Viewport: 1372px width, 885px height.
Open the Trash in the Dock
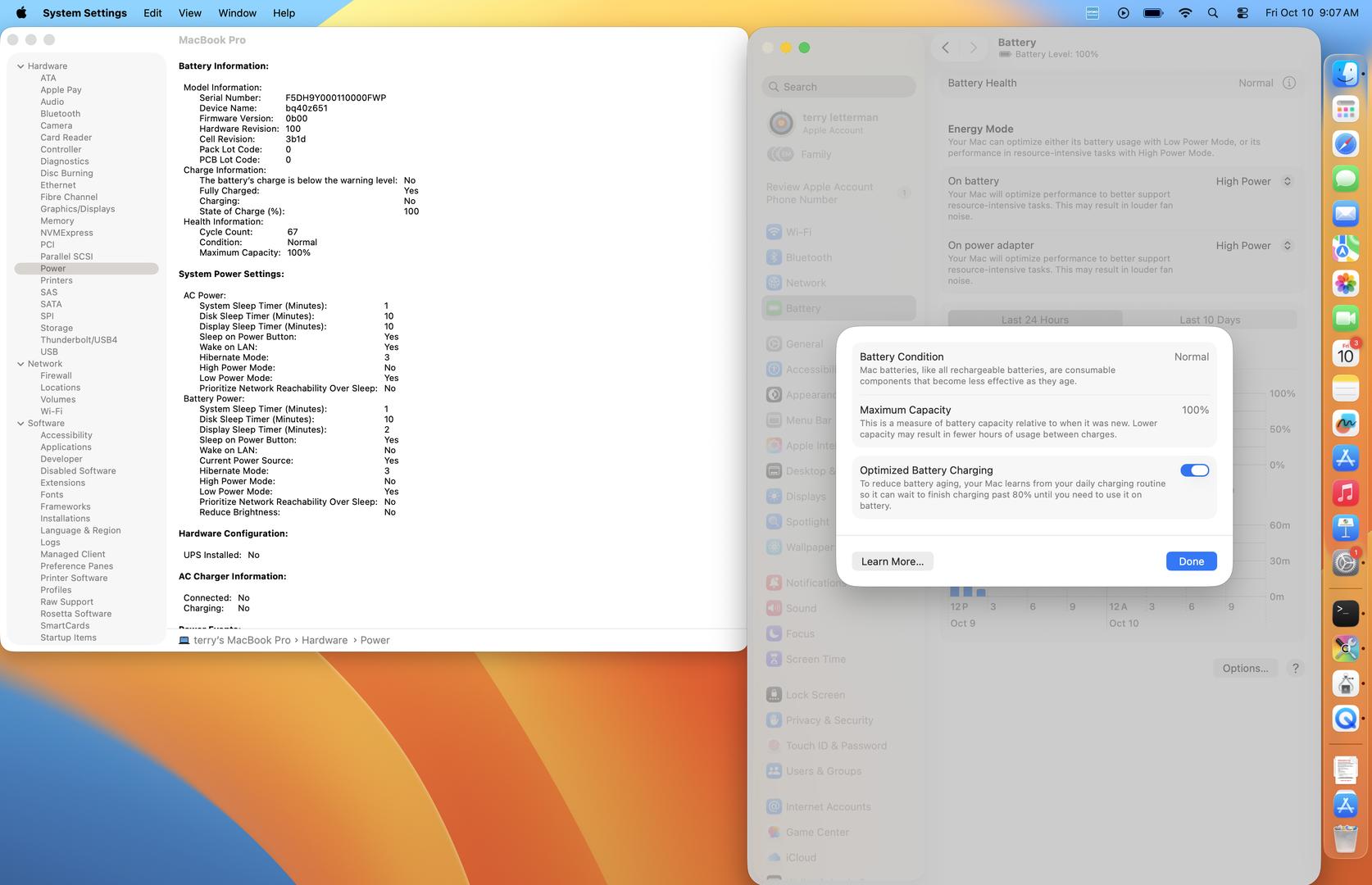pos(1345,839)
